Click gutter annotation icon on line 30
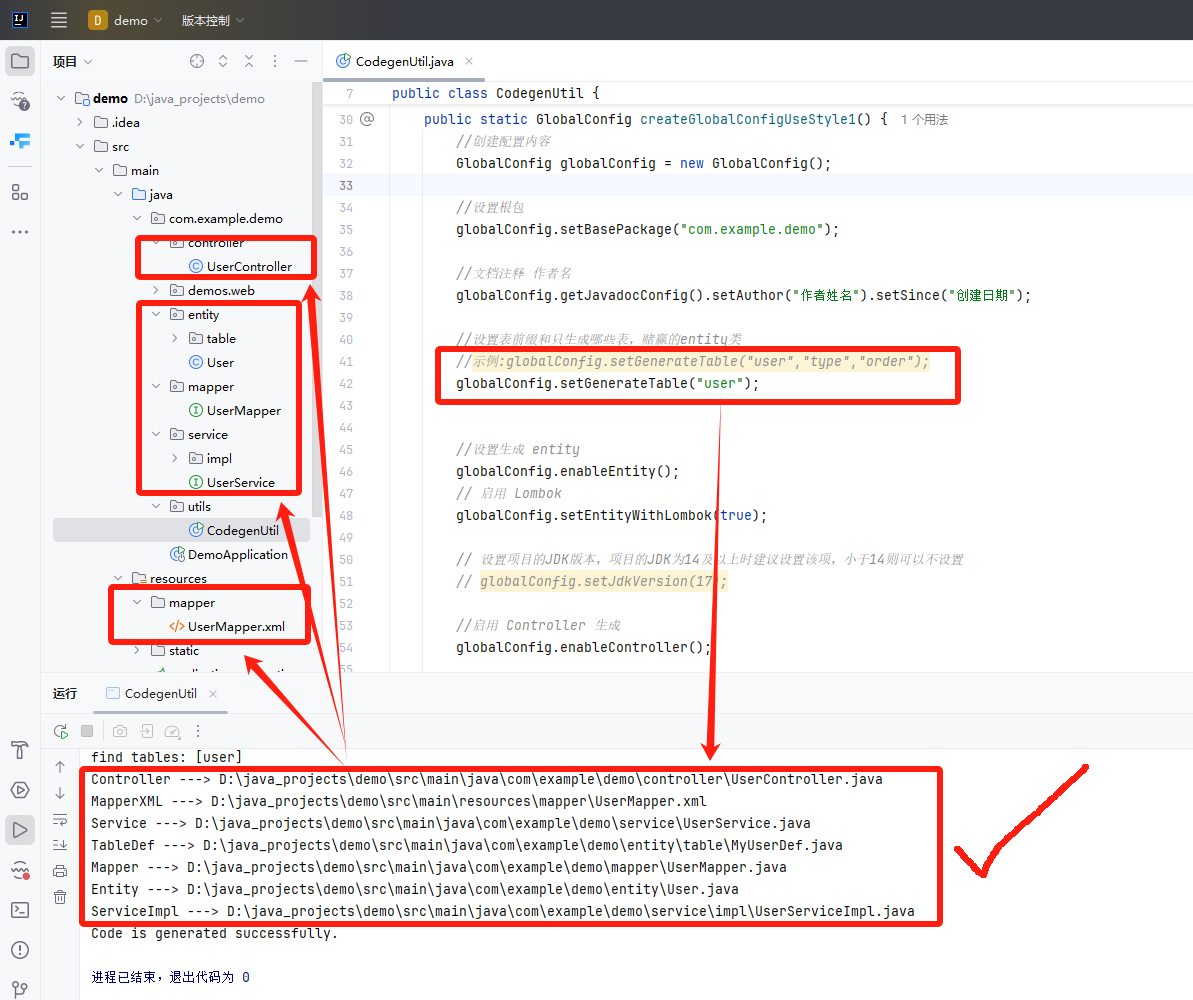Image resolution: width=1193 pixels, height=1000 pixels. (x=367, y=119)
